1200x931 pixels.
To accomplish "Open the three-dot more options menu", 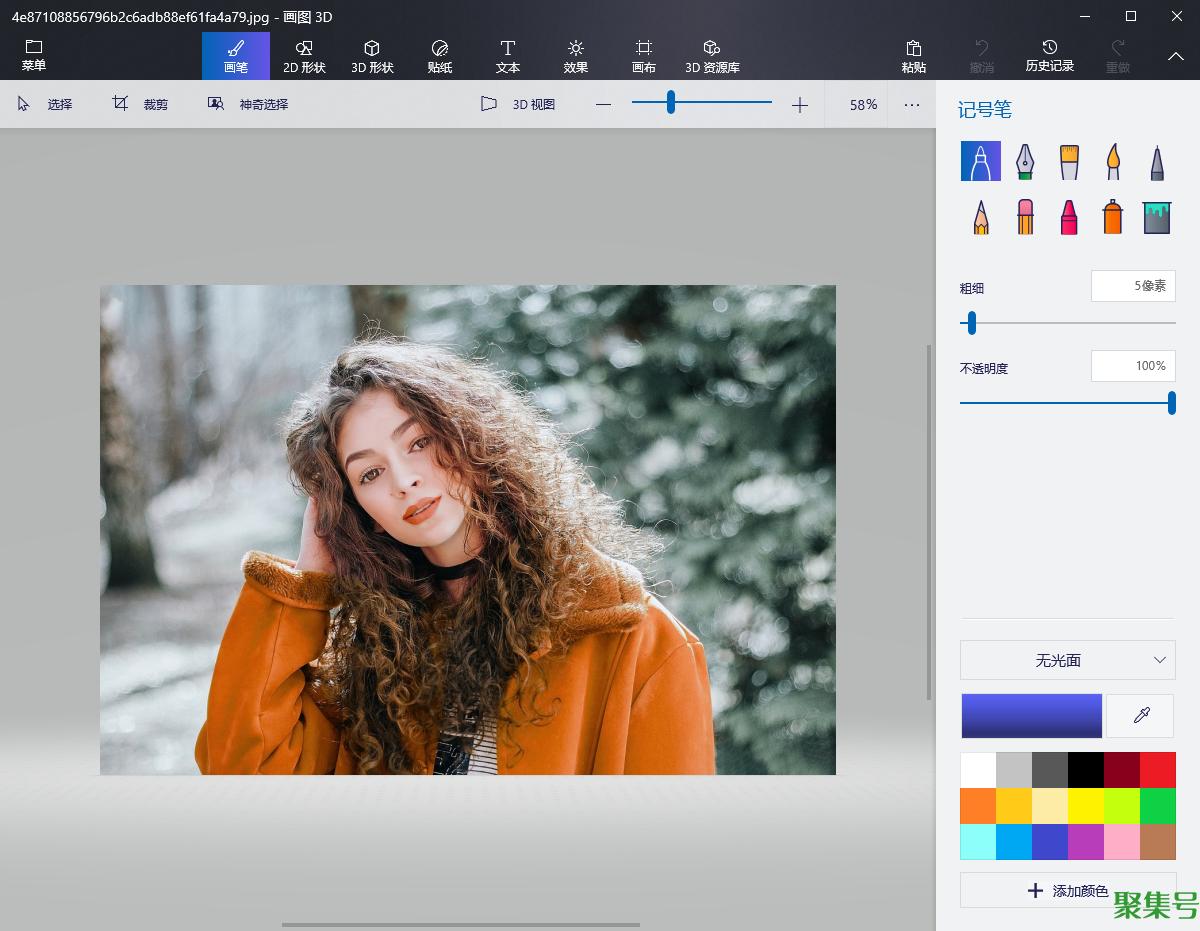I will 912,104.
